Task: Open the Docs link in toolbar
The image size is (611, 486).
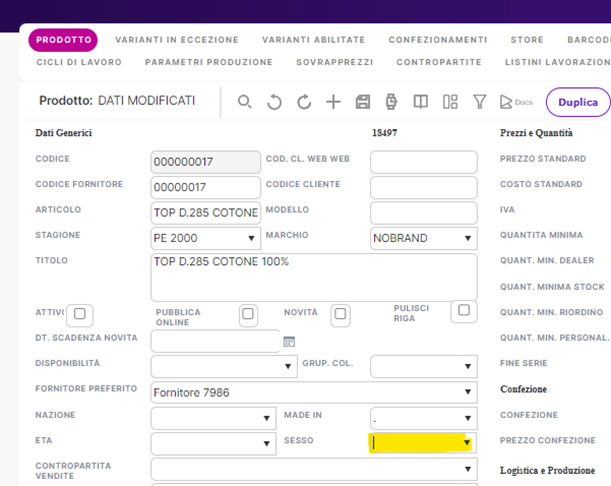Action: pos(516,102)
